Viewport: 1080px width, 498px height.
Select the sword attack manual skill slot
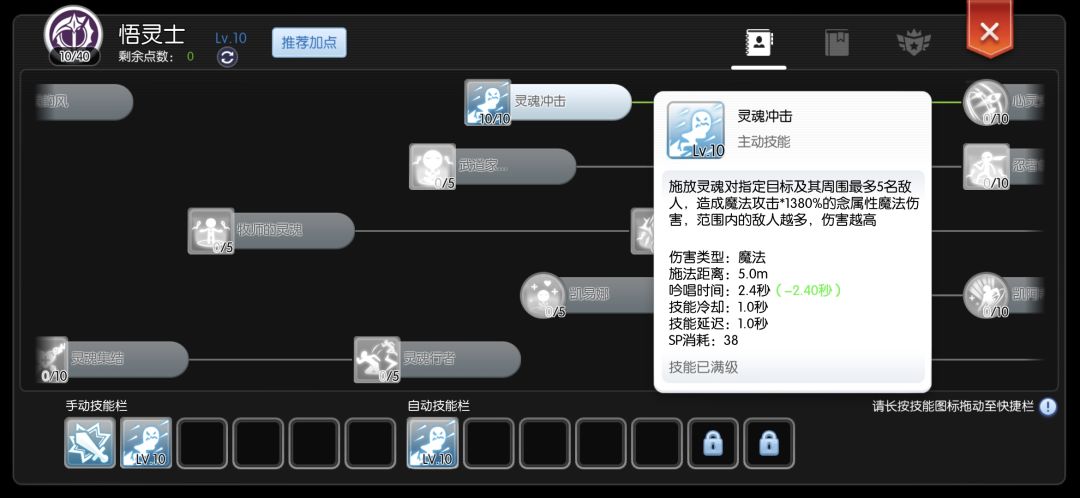click(90, 443)
